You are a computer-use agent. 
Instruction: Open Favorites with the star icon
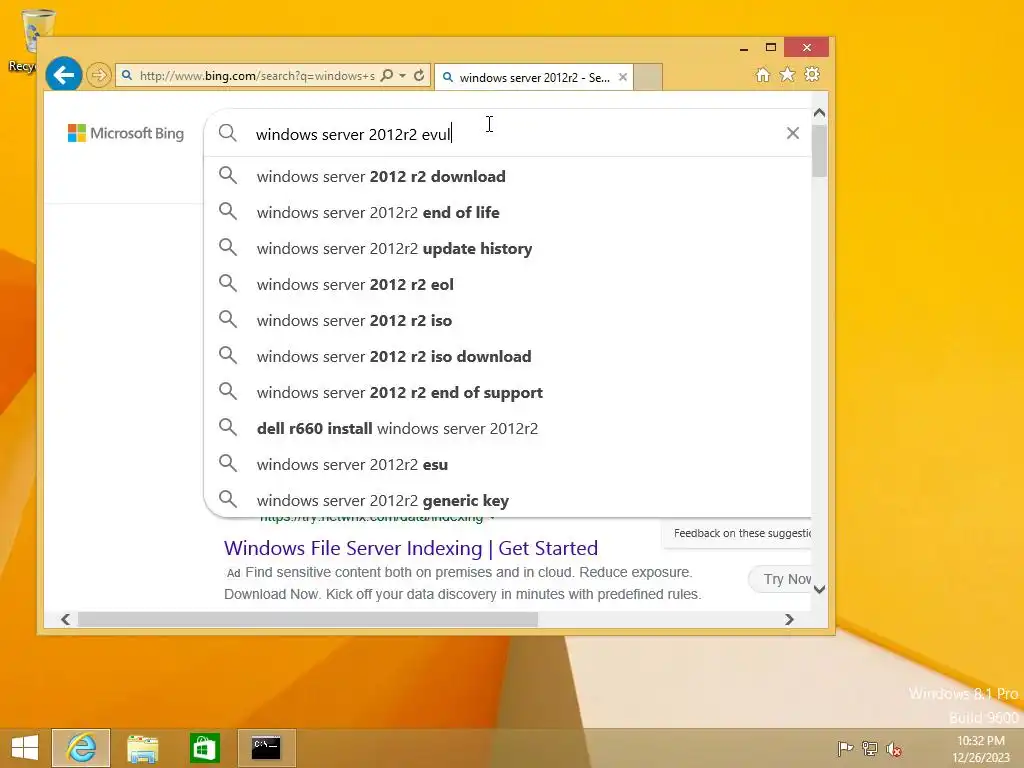tap(788, 75)
